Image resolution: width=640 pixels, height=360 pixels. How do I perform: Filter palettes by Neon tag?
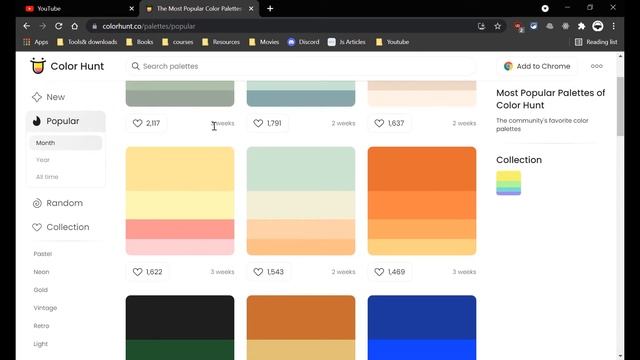click(x=41, y=272)
